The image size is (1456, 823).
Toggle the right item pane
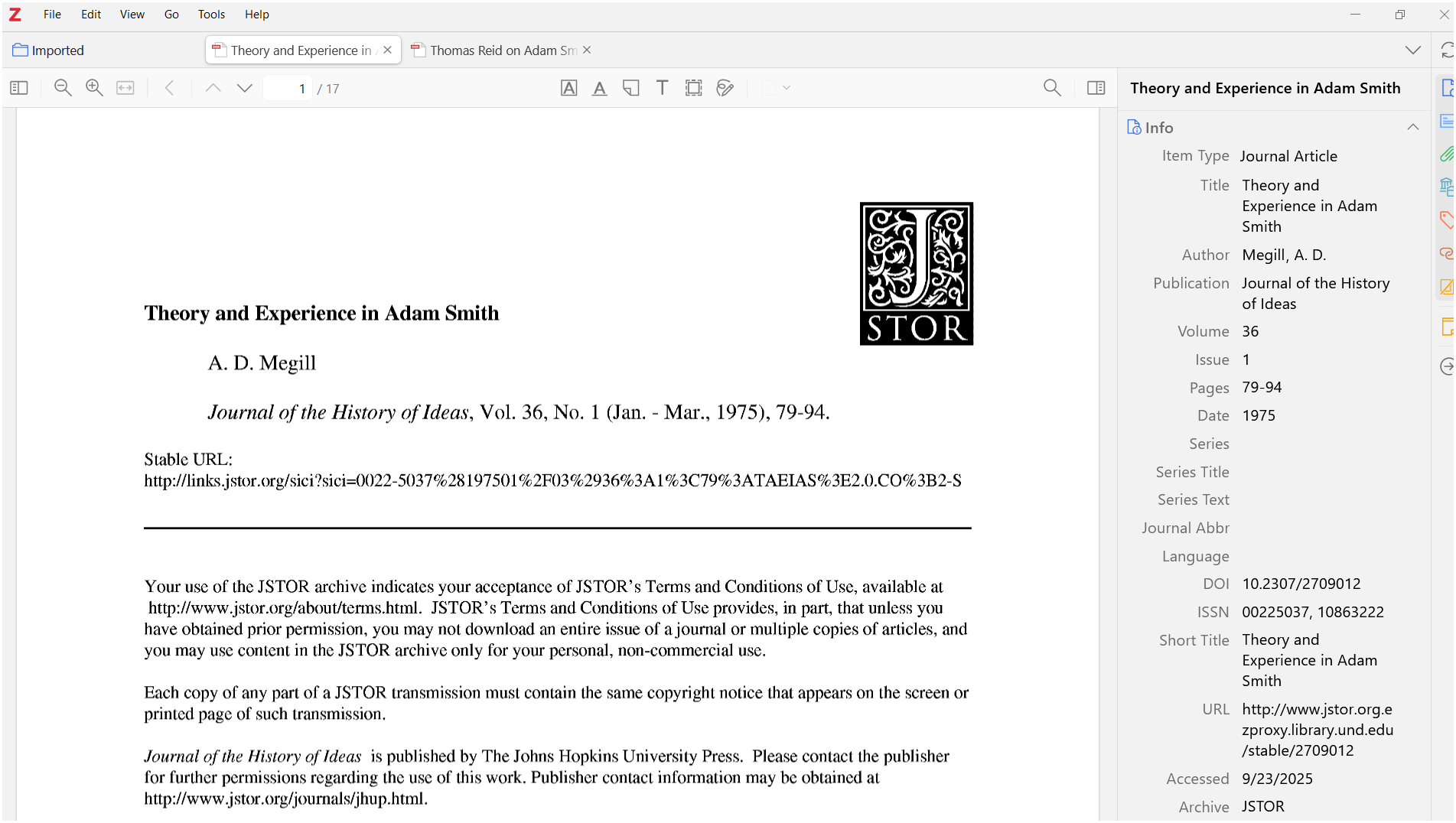coord(1096,88)
